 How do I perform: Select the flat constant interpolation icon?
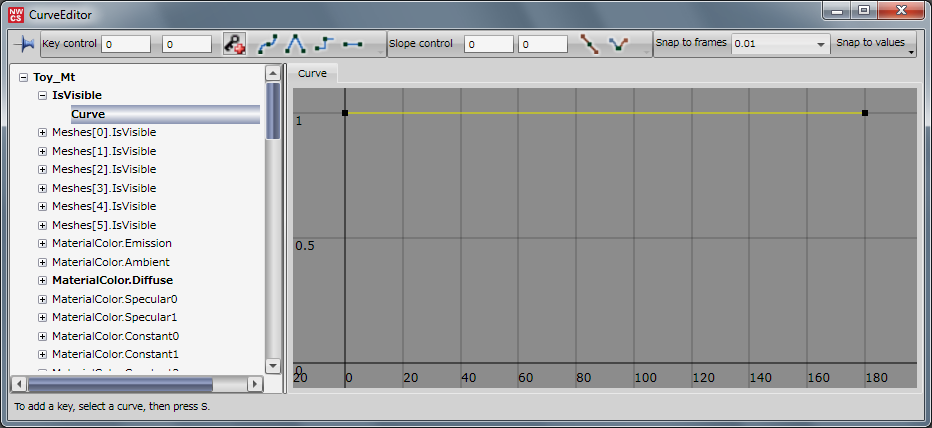click(352, 45)
